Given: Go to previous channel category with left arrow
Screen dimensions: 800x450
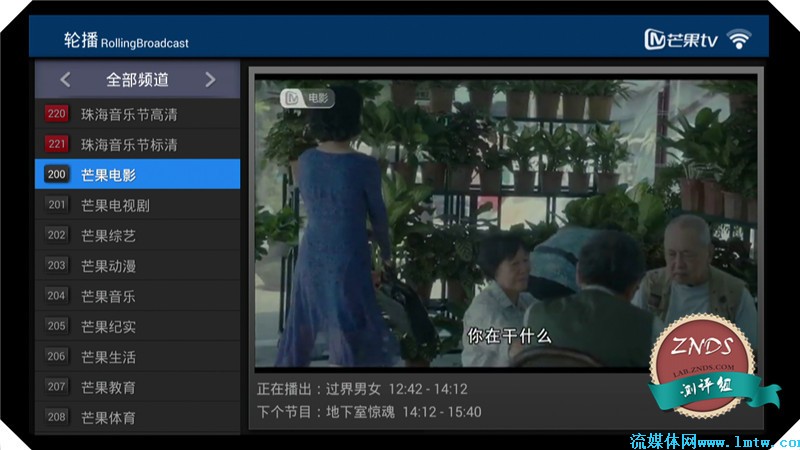Looking at the screenshot, I should tap(65, 80).
